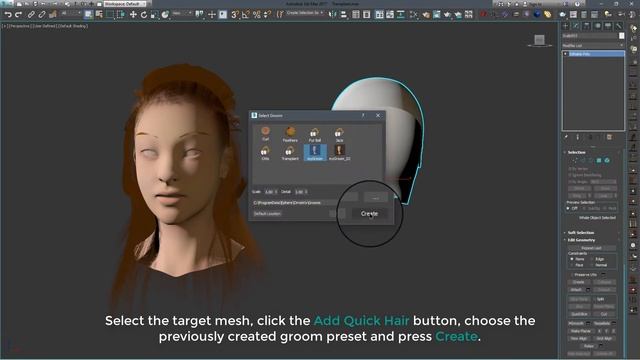This screenshot has width=640, height=360.
Task: Click the red Ornatrix toolbar icon
Action: coord(483,15)
